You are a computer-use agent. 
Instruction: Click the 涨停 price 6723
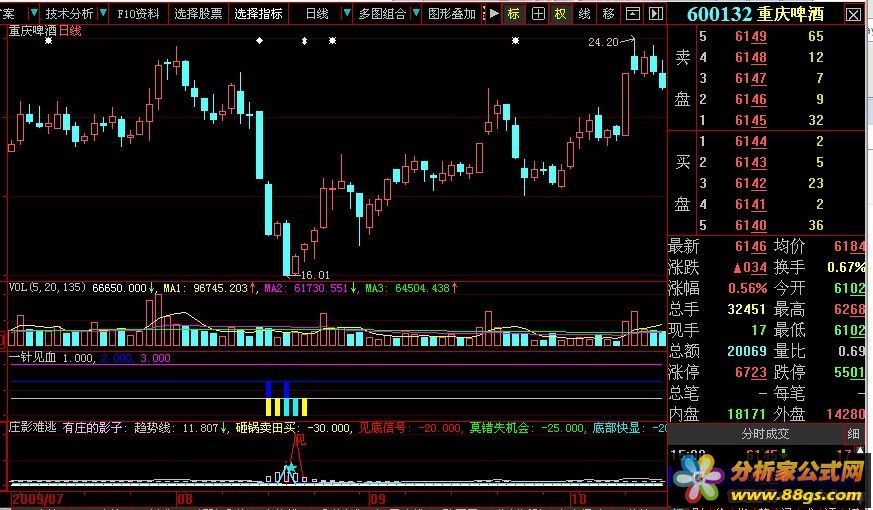751,372
